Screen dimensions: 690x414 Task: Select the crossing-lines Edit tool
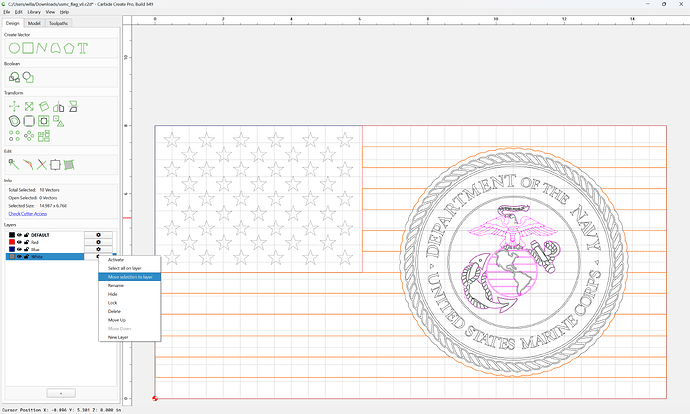click(x=41, y=165)
